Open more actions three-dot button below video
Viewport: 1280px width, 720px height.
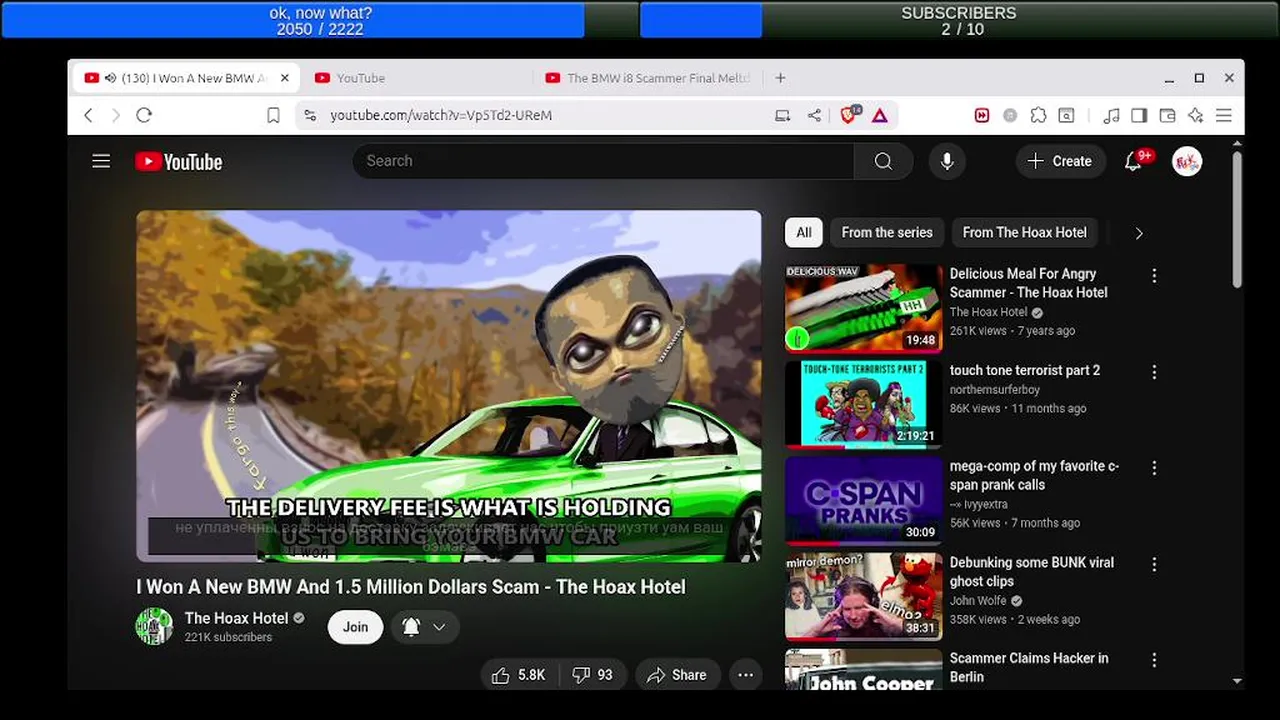coord(745,675)
